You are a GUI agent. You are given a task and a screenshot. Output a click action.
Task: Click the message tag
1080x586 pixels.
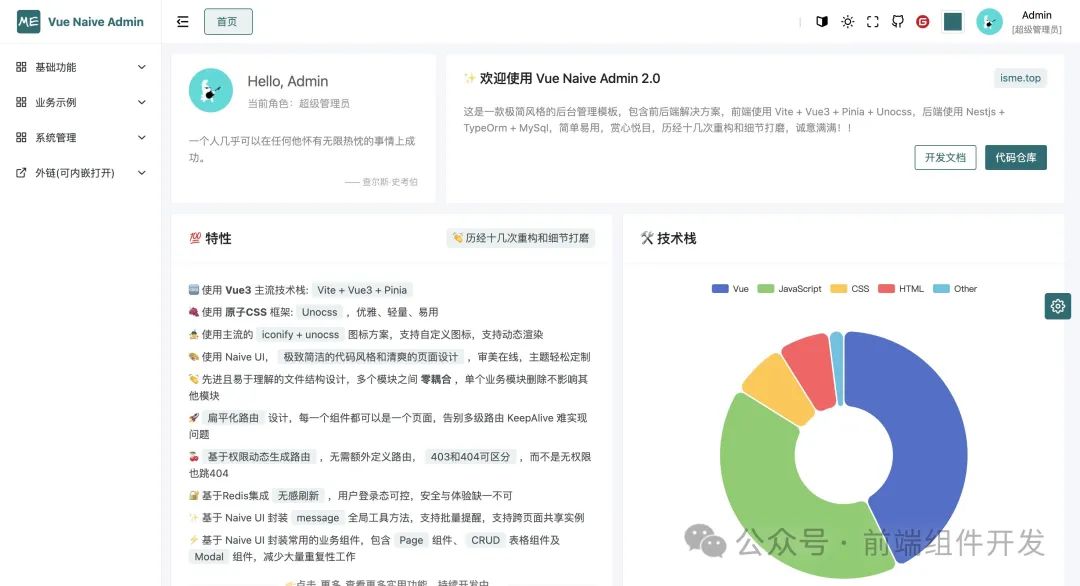coord(318,518)
